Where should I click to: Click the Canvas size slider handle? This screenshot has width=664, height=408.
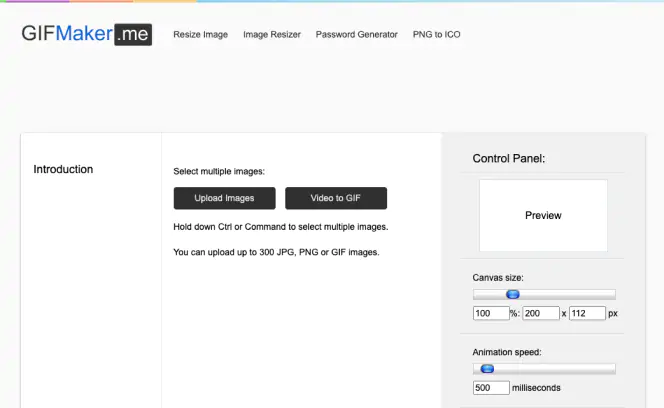513,294
